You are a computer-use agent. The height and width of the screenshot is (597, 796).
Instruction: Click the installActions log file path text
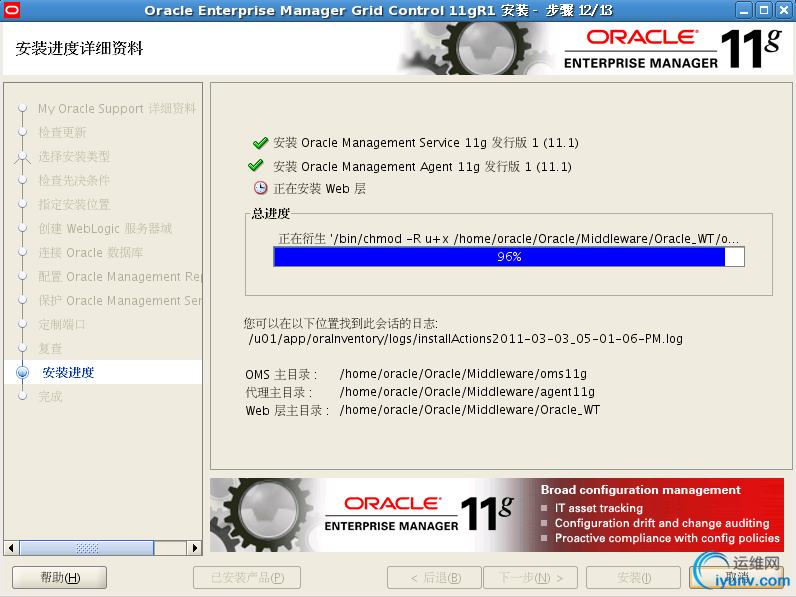466,339
